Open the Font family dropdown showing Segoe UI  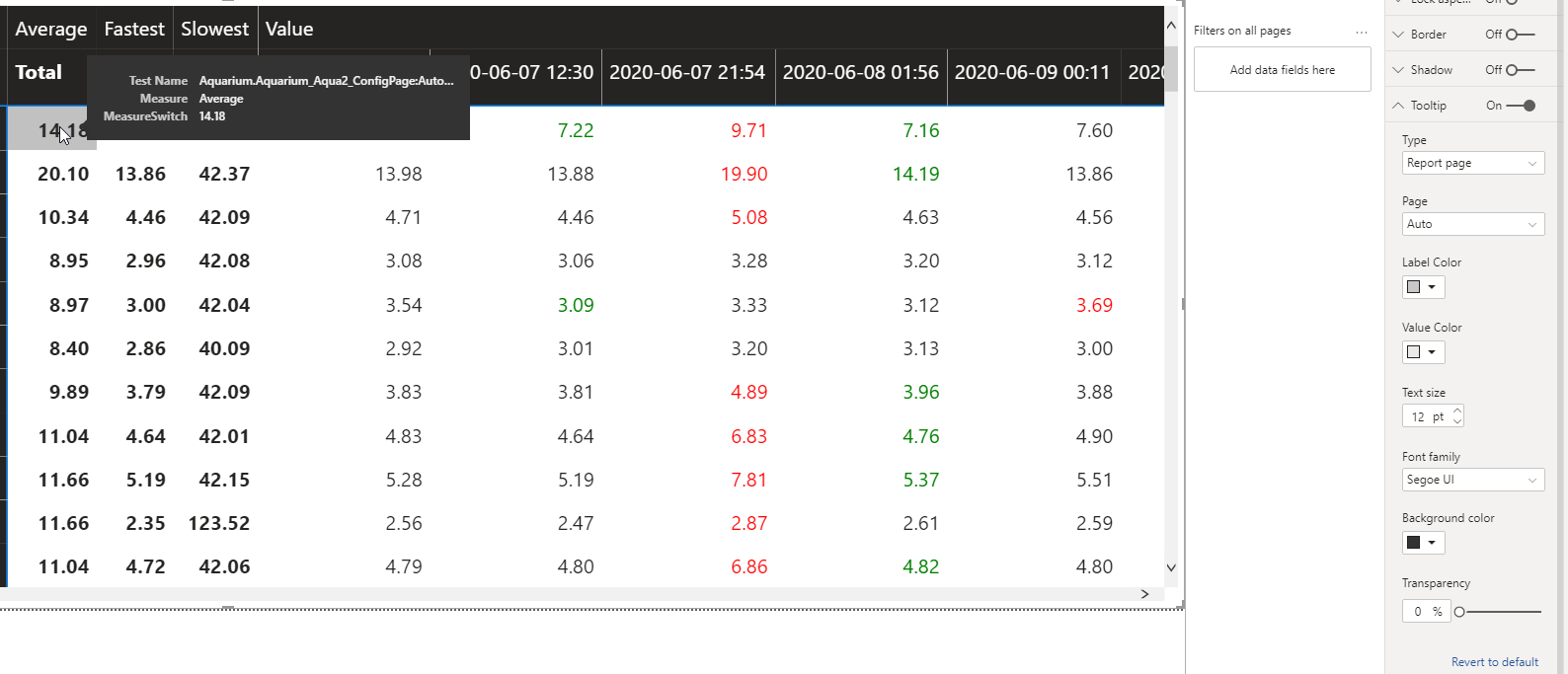(x=1472, y=480)
